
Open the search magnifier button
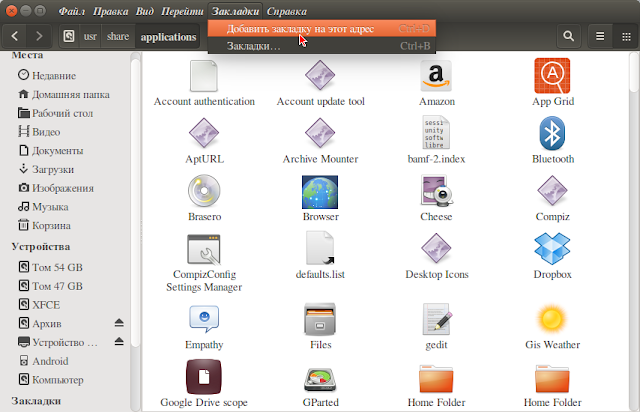[569, 36]
